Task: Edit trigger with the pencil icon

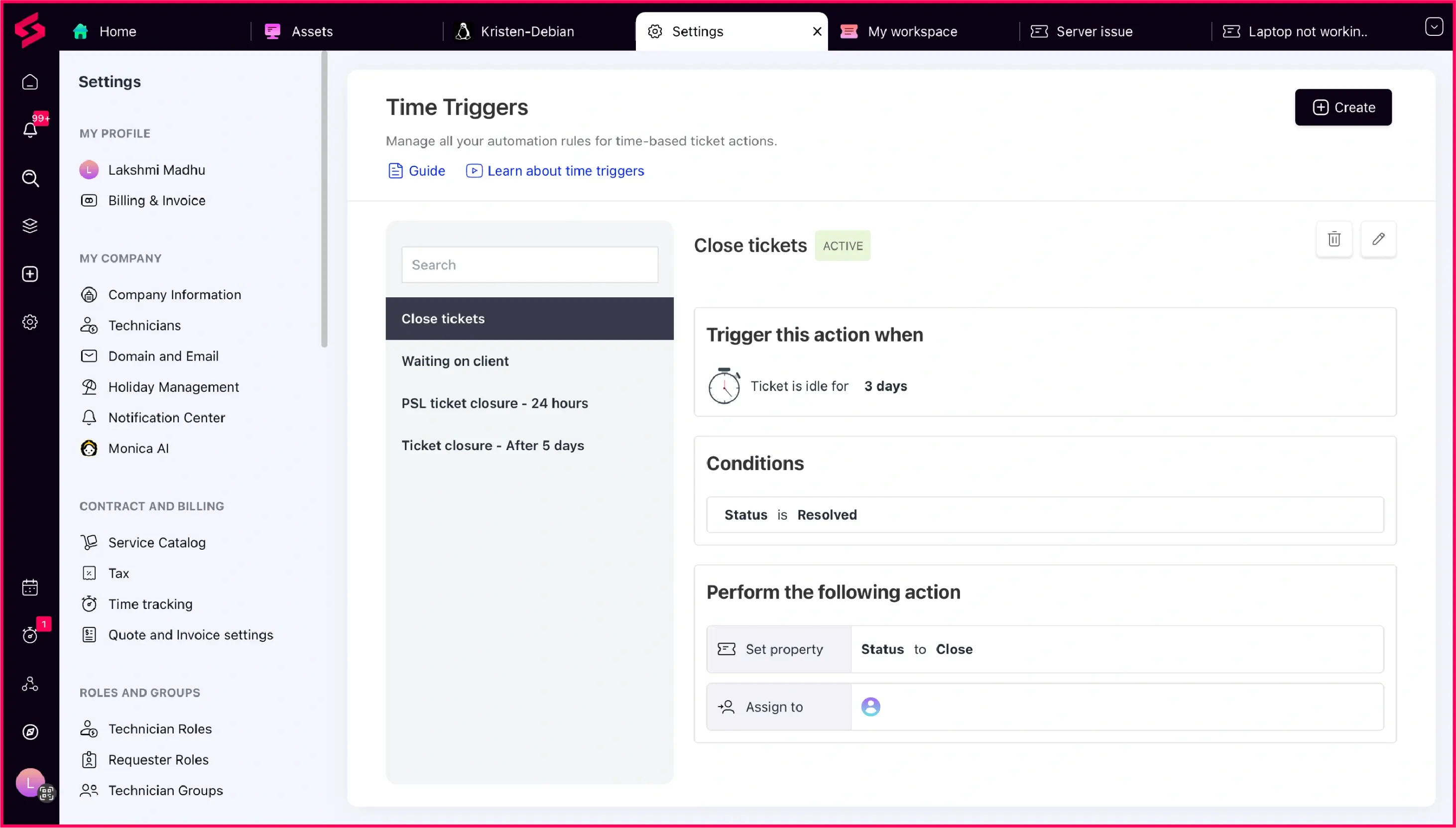Action: click(x=1378, y=239)
